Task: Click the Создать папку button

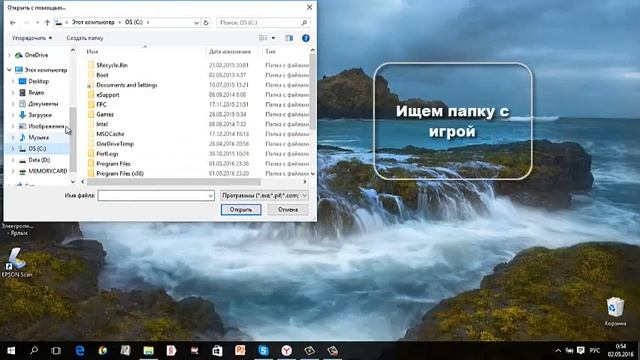Action: [85, 38]
